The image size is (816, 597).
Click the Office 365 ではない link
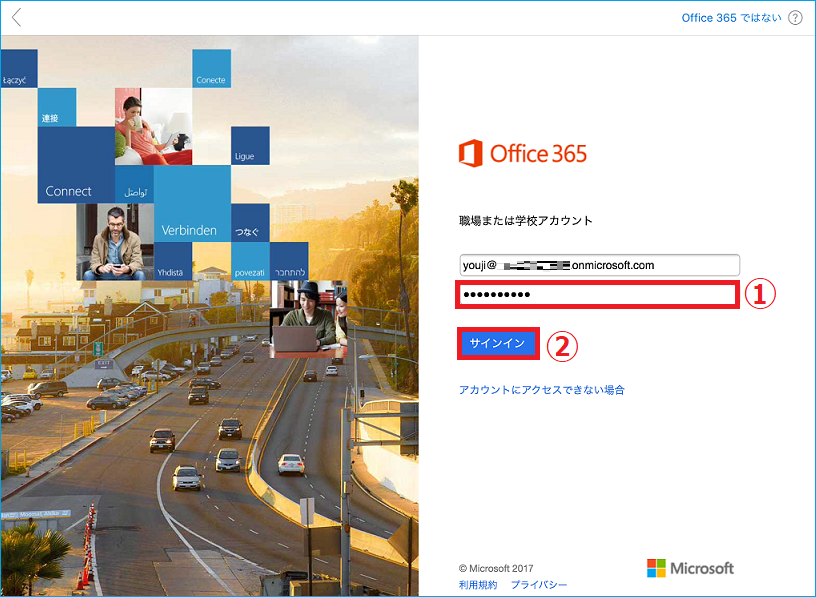click(731, 18)
